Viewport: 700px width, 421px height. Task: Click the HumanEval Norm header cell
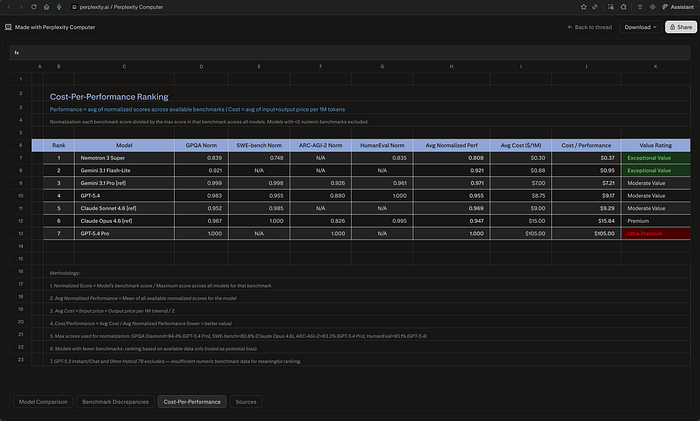(x=382, y=145)
